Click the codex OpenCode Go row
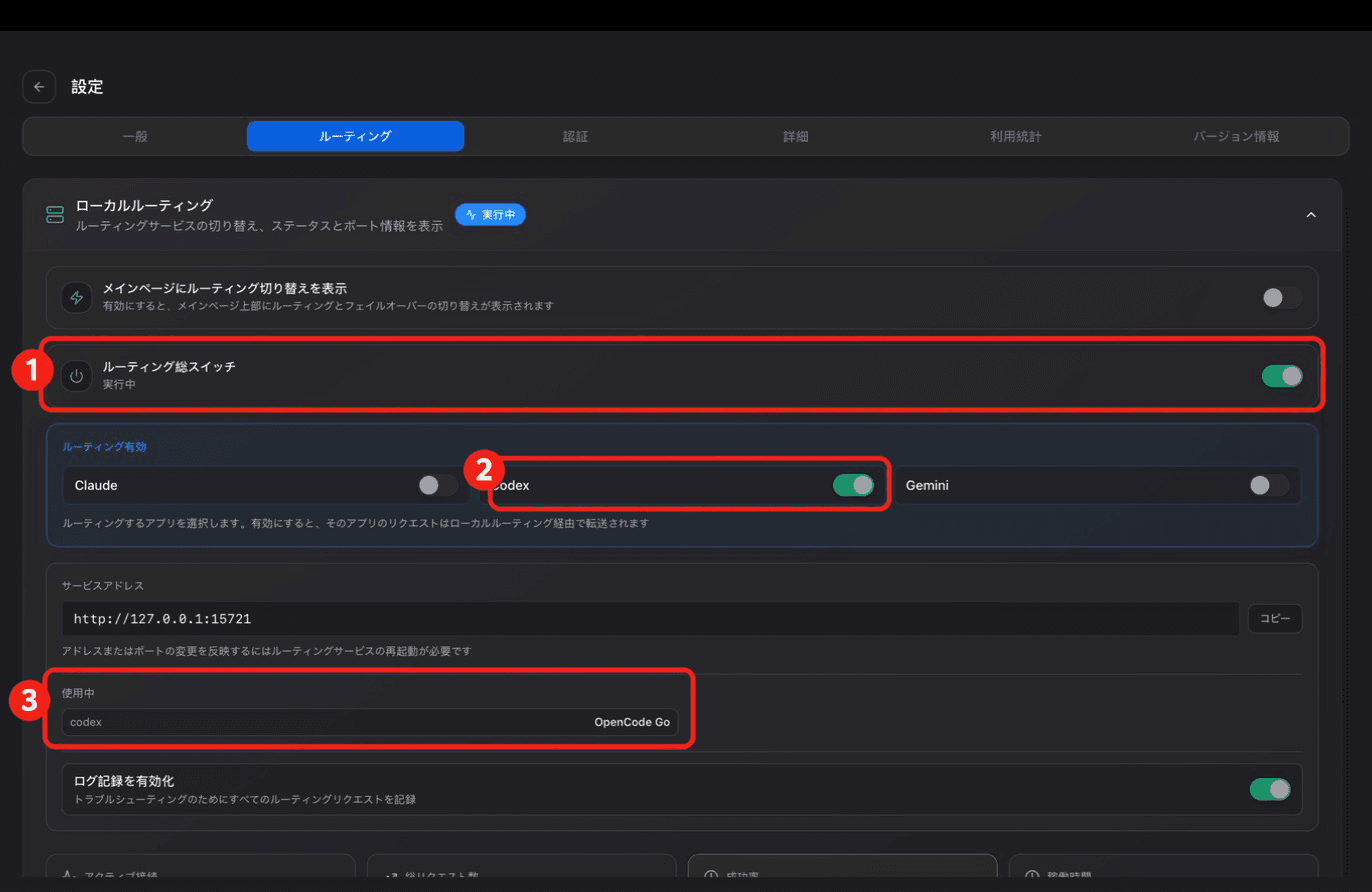 [370, 722]
